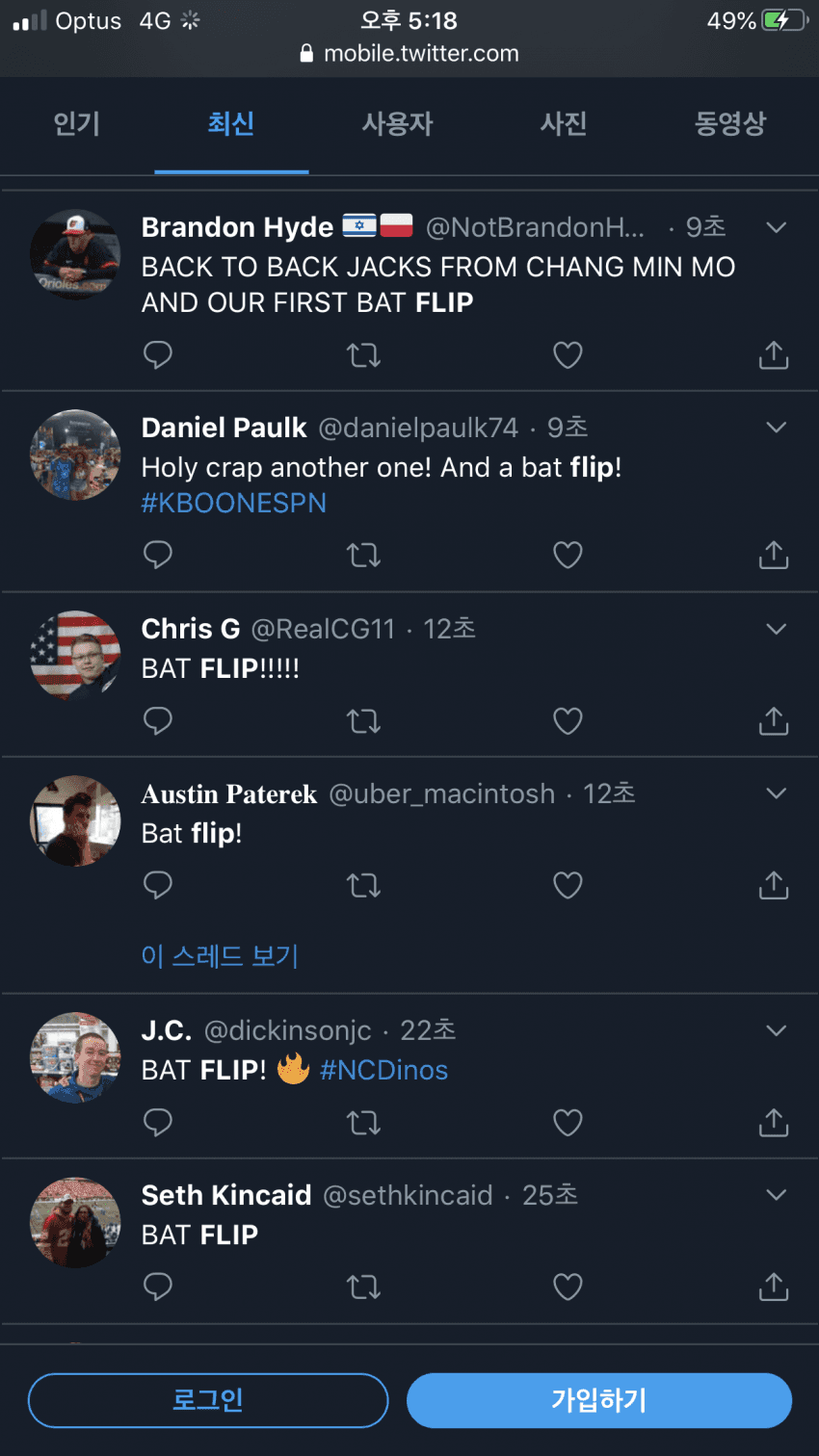This screenshot has width=819, height=1456.
Task: Like Daniel Paulk's tweet
Action: click(x=568, y=556)
